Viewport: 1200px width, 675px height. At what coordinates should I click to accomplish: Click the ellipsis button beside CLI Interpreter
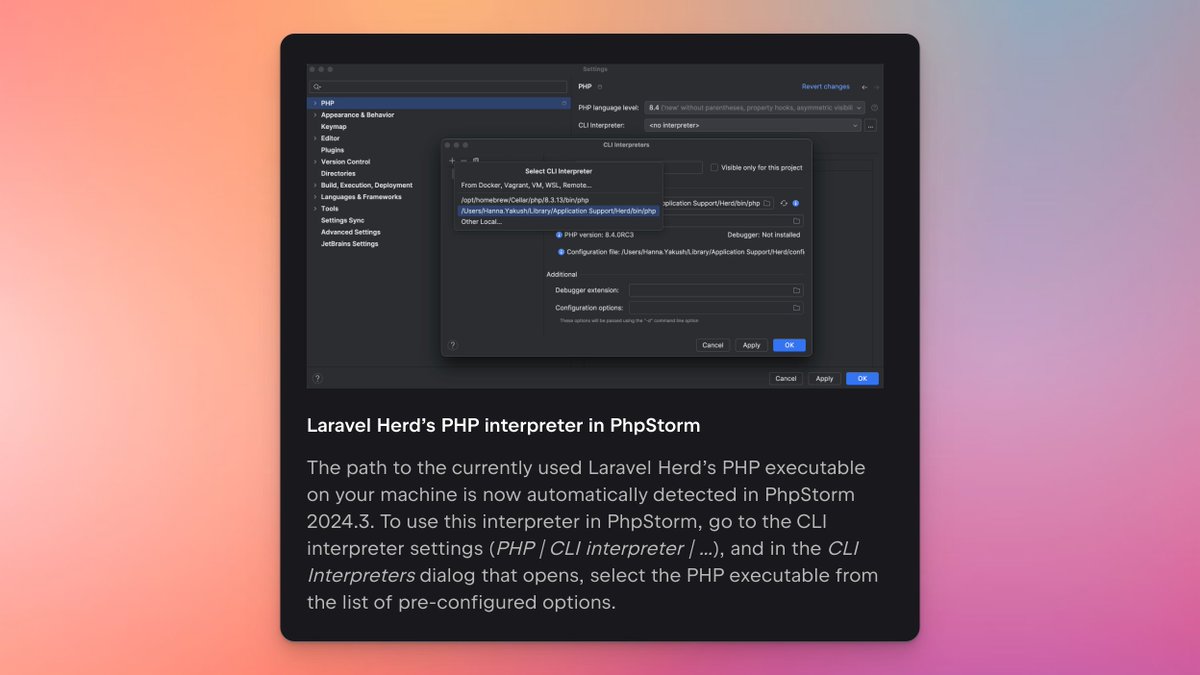pyautogui.click(x=871, y=125)
